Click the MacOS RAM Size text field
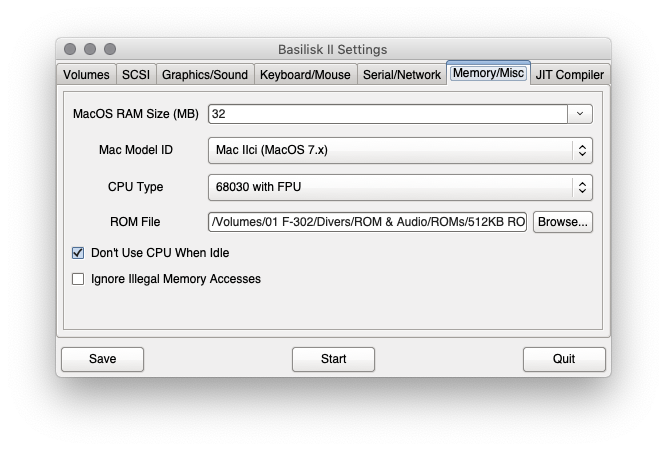 pyautogui.click(x=388, y=114)
